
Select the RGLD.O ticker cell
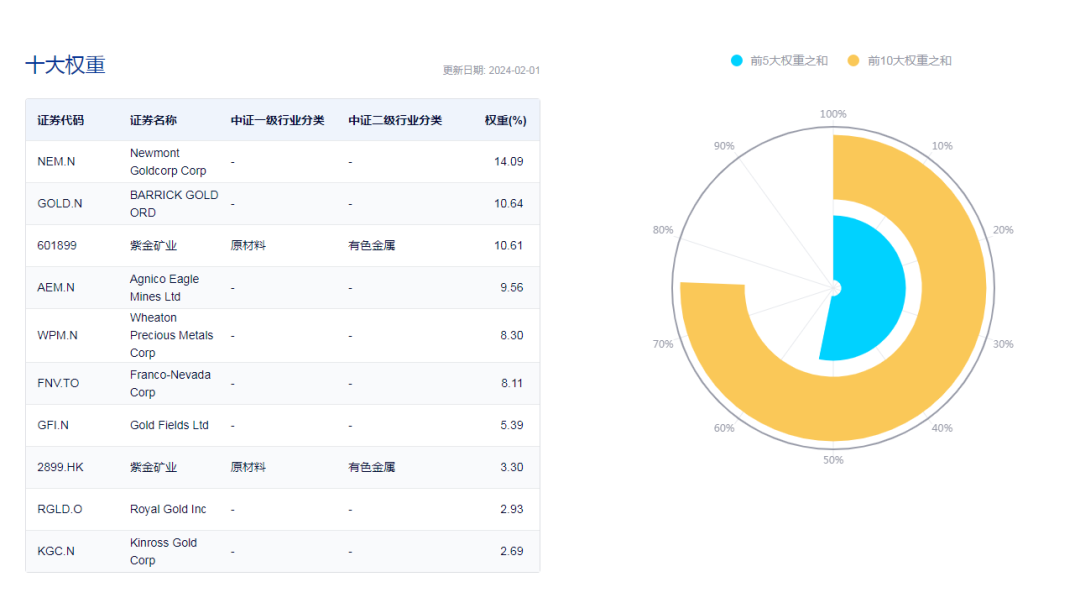60,509
